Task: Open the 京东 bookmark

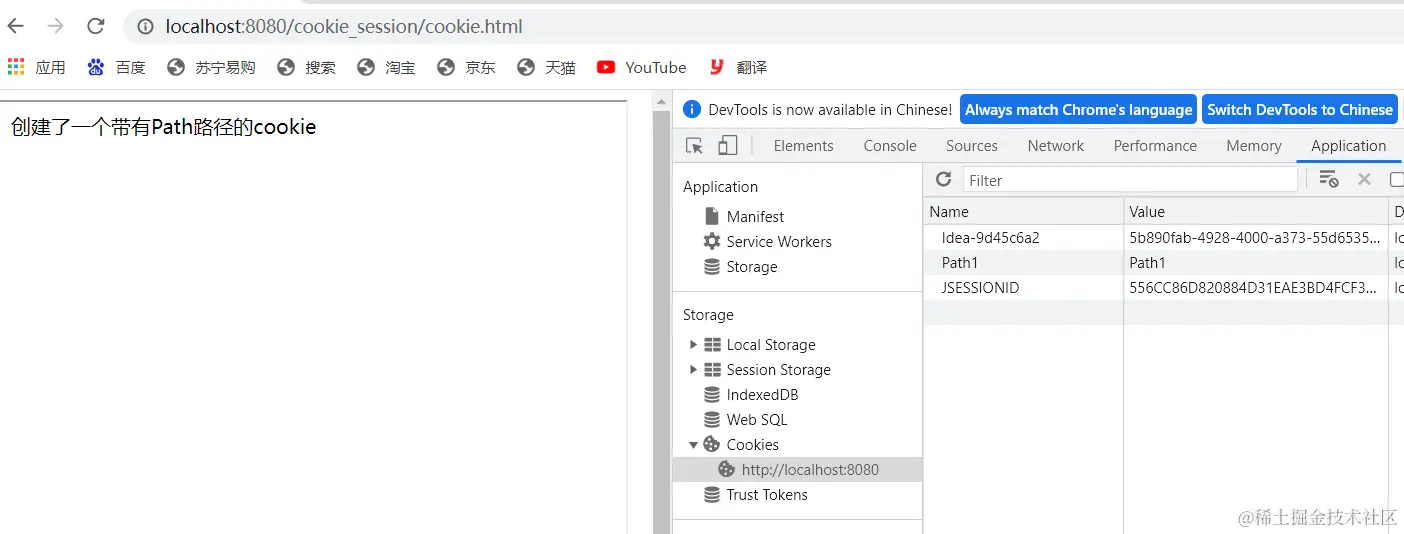Action: [x=466, y=67]
